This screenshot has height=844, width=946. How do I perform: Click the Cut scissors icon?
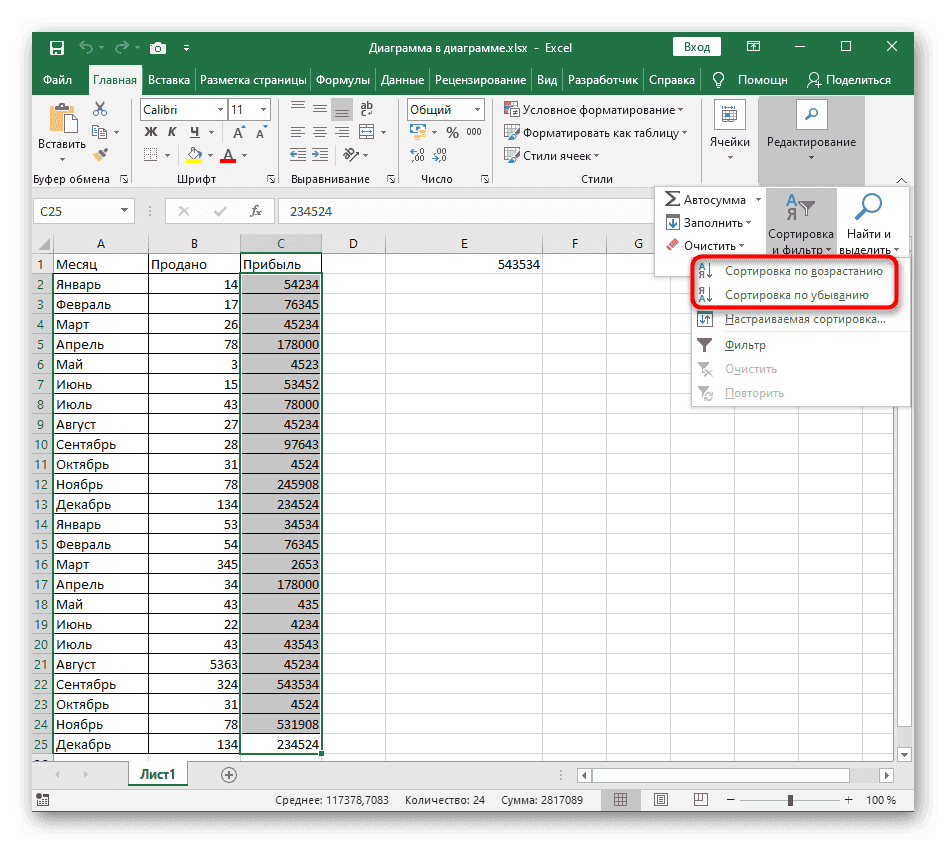click(100, 110)
